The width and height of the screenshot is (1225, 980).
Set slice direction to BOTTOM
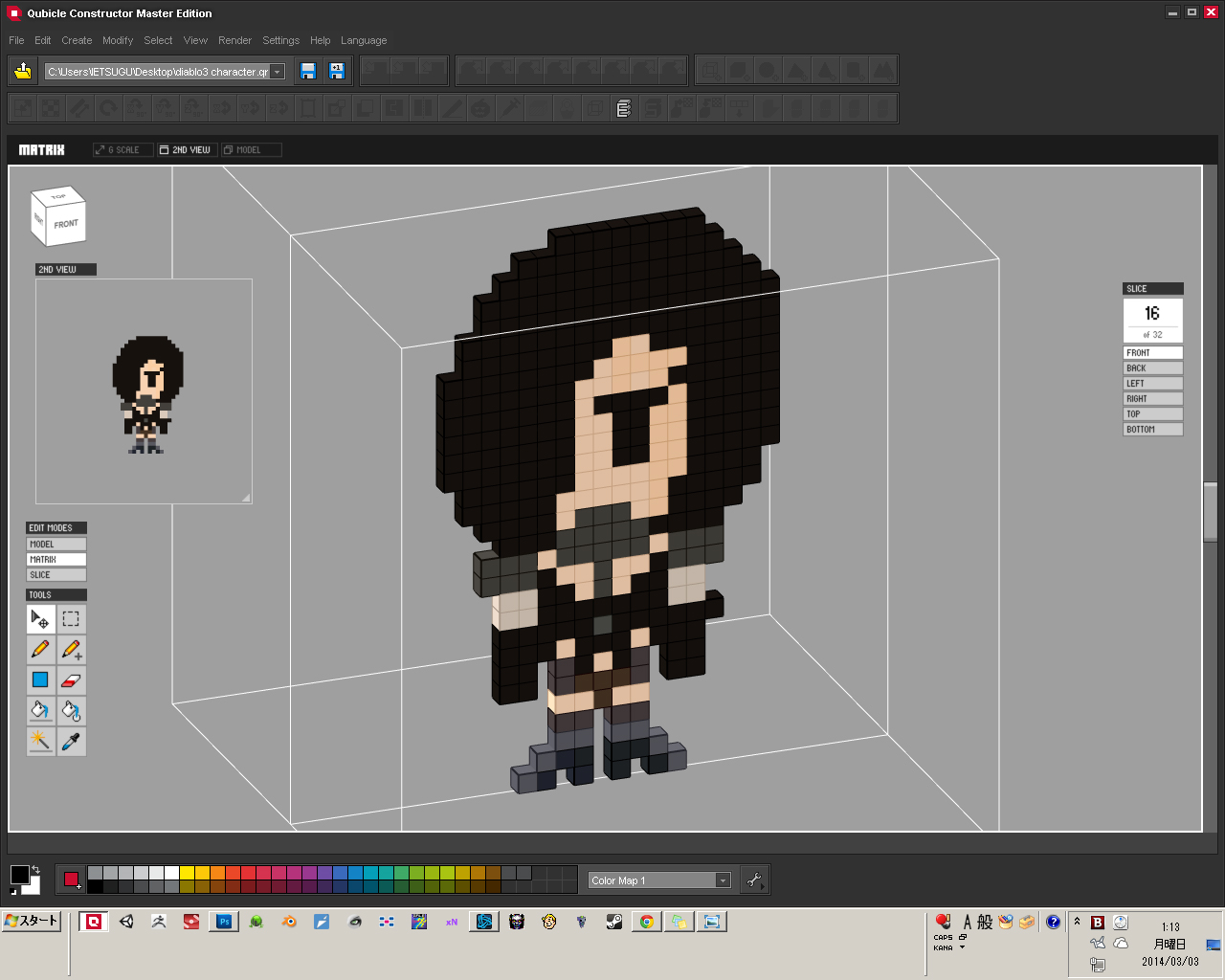tap(1153, 429)
